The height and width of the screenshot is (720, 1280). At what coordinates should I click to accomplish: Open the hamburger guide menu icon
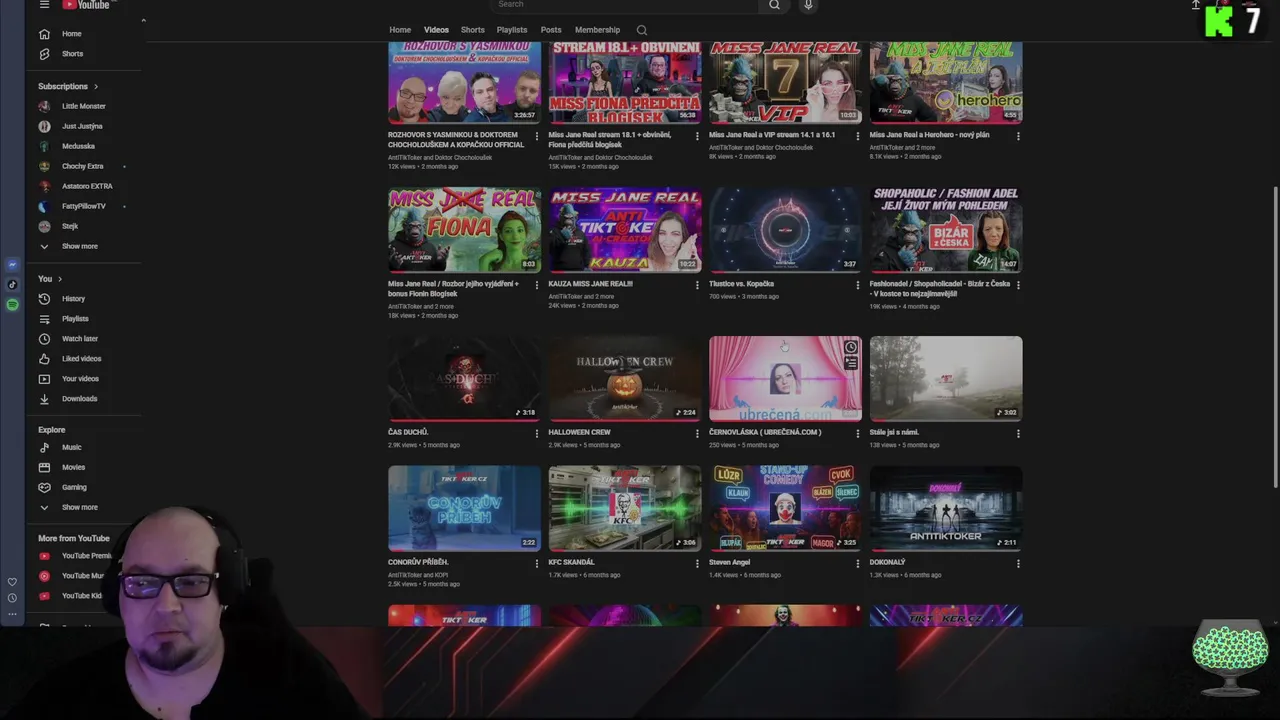click(x=44, y=5)
